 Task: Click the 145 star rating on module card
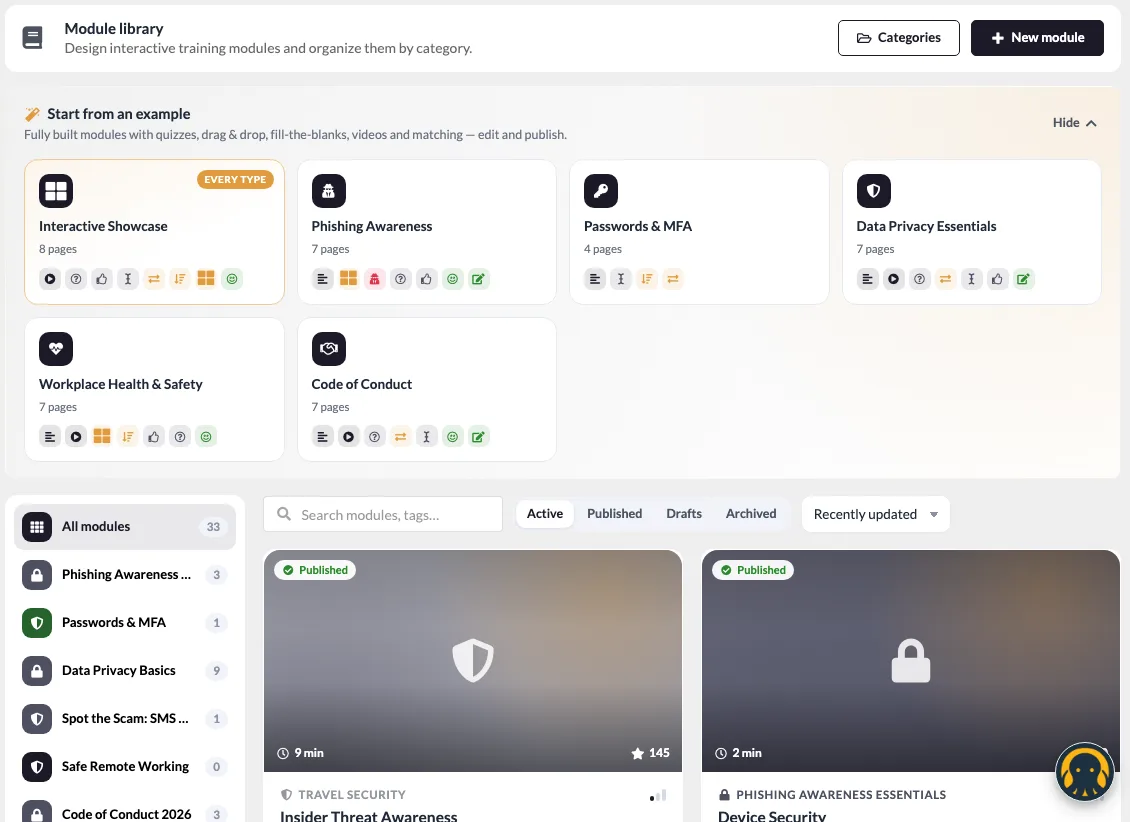coord(651,753)
